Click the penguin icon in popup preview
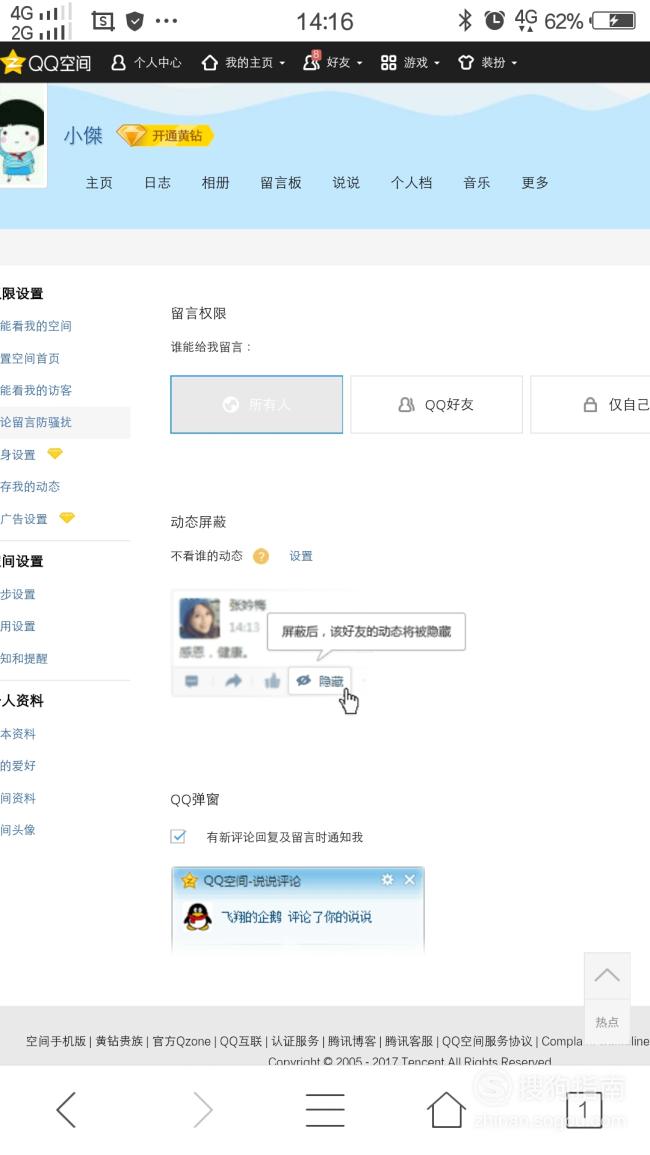 pos(197,917)
